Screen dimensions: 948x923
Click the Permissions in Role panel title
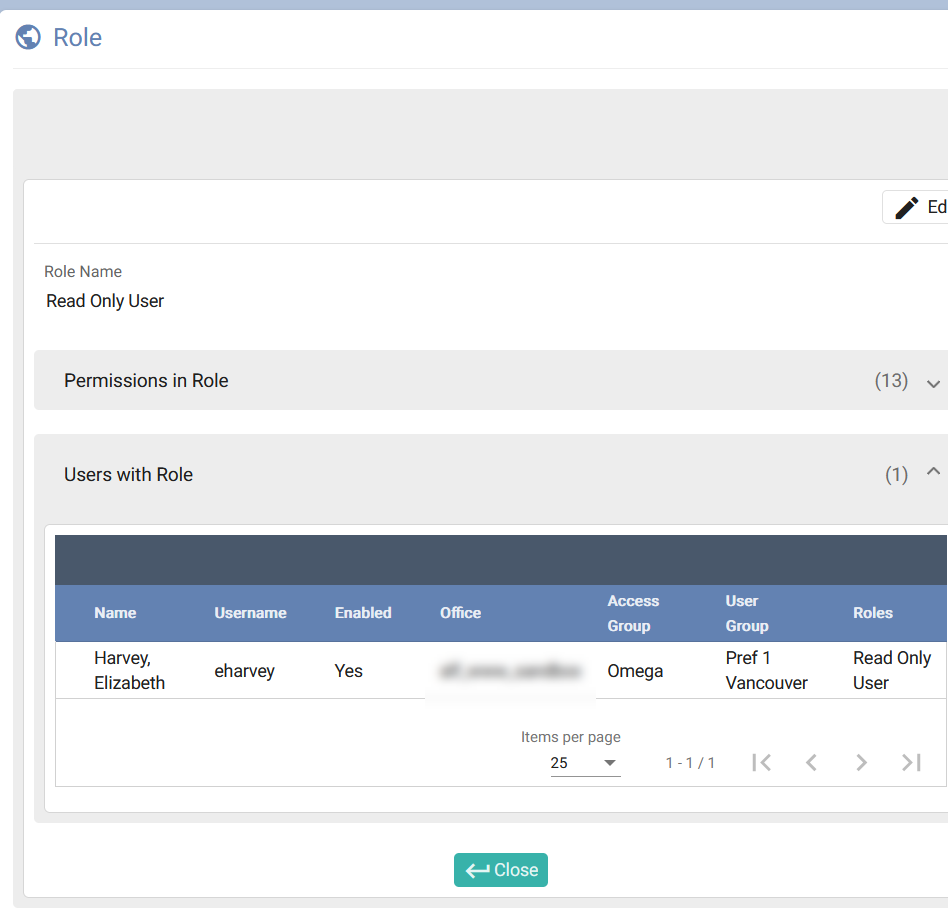coord(146,381)
